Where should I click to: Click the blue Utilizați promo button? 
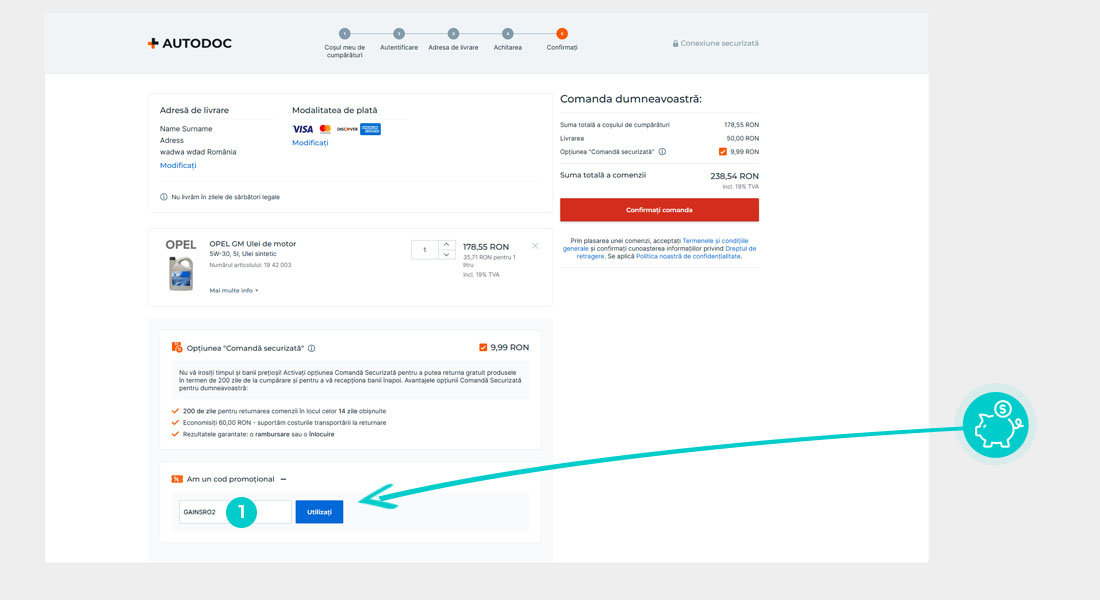319,512
